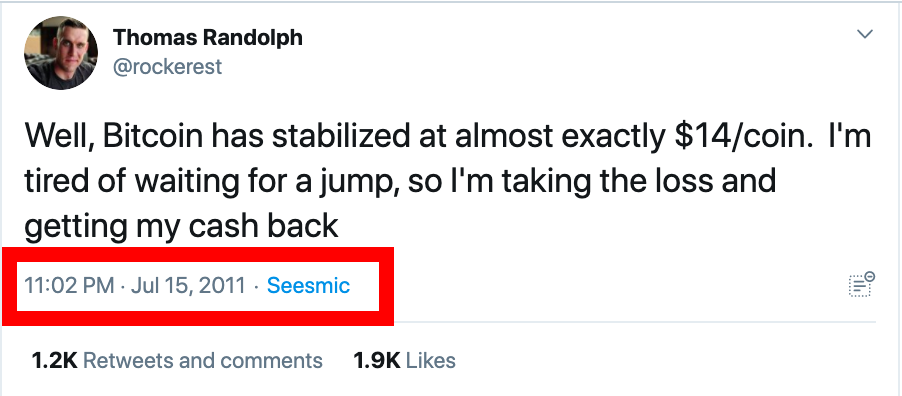
Task: Open Thomas Randolph's profile picture
Action: point(61,53)
